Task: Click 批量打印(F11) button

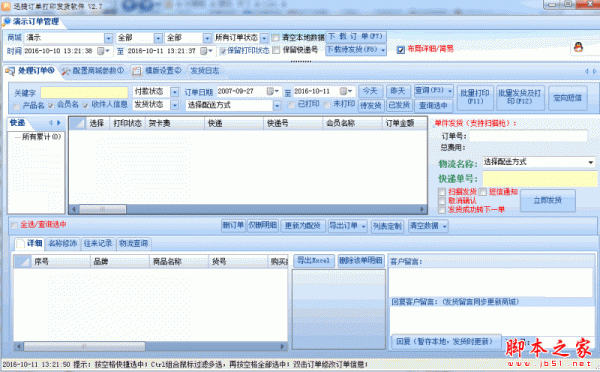Action: (474, 97)
